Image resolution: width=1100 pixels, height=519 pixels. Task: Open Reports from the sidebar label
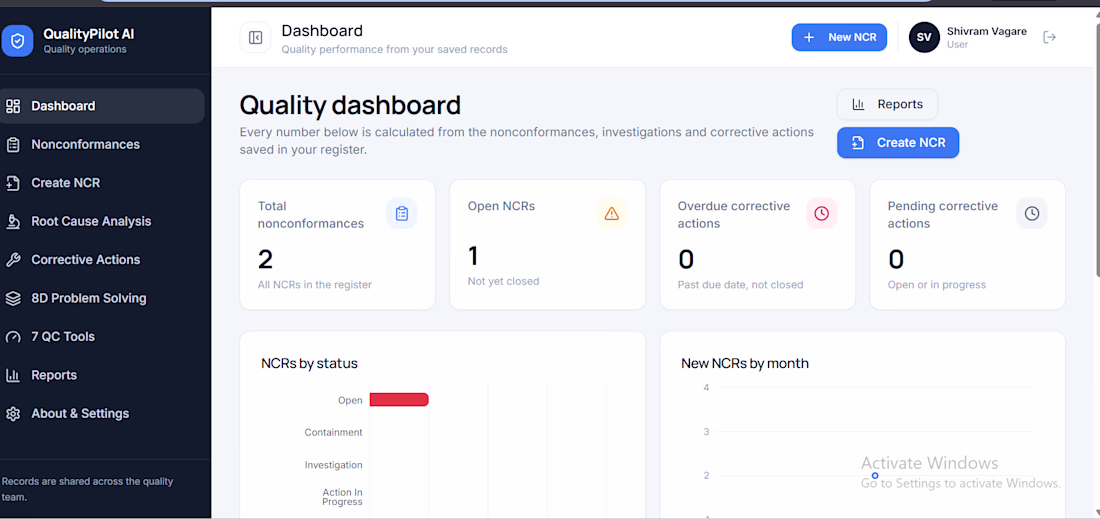[x=54, y=375]
